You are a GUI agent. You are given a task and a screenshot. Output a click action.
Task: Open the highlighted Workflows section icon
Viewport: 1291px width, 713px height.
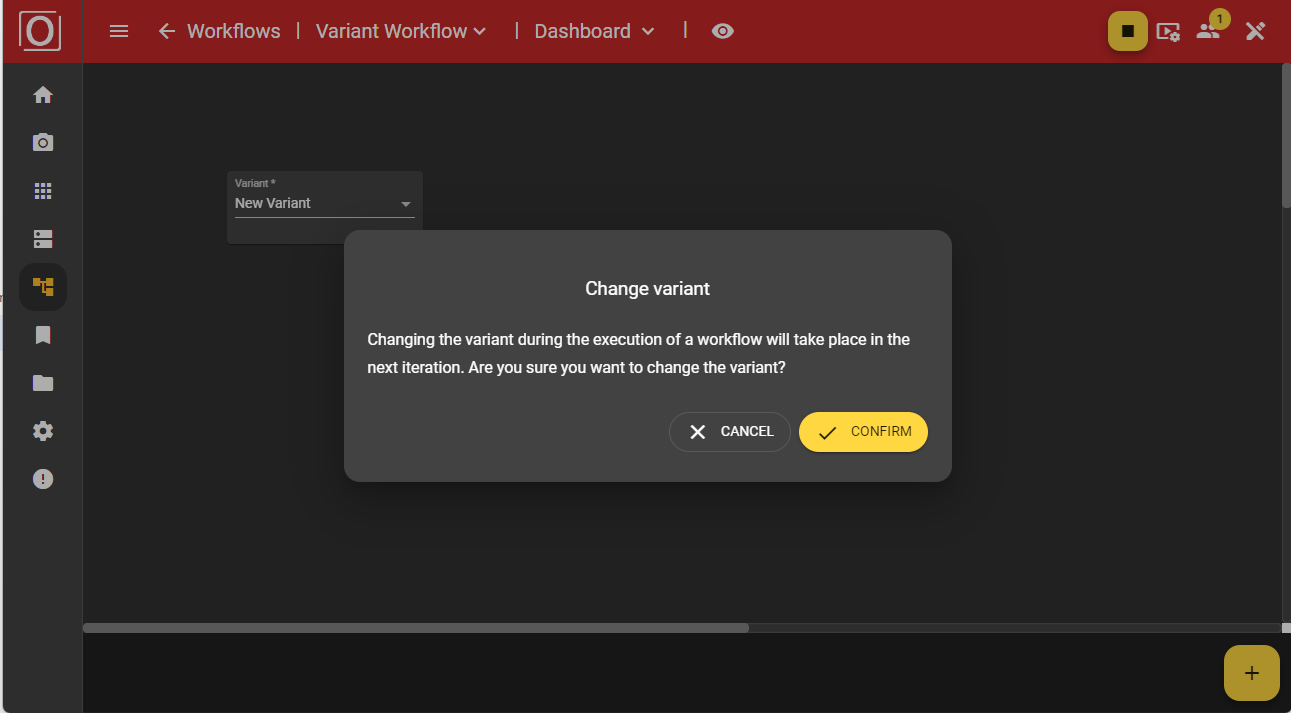42,287
